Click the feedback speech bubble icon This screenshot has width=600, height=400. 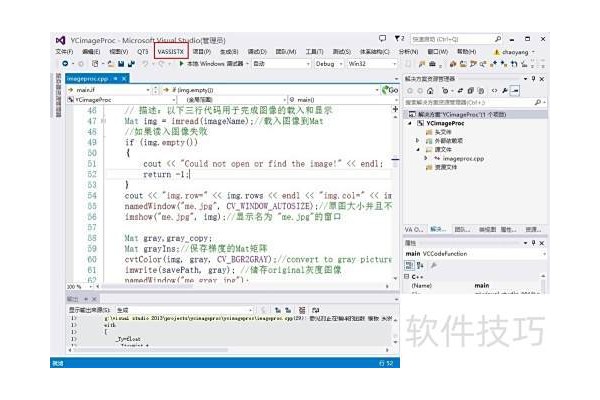382,38
